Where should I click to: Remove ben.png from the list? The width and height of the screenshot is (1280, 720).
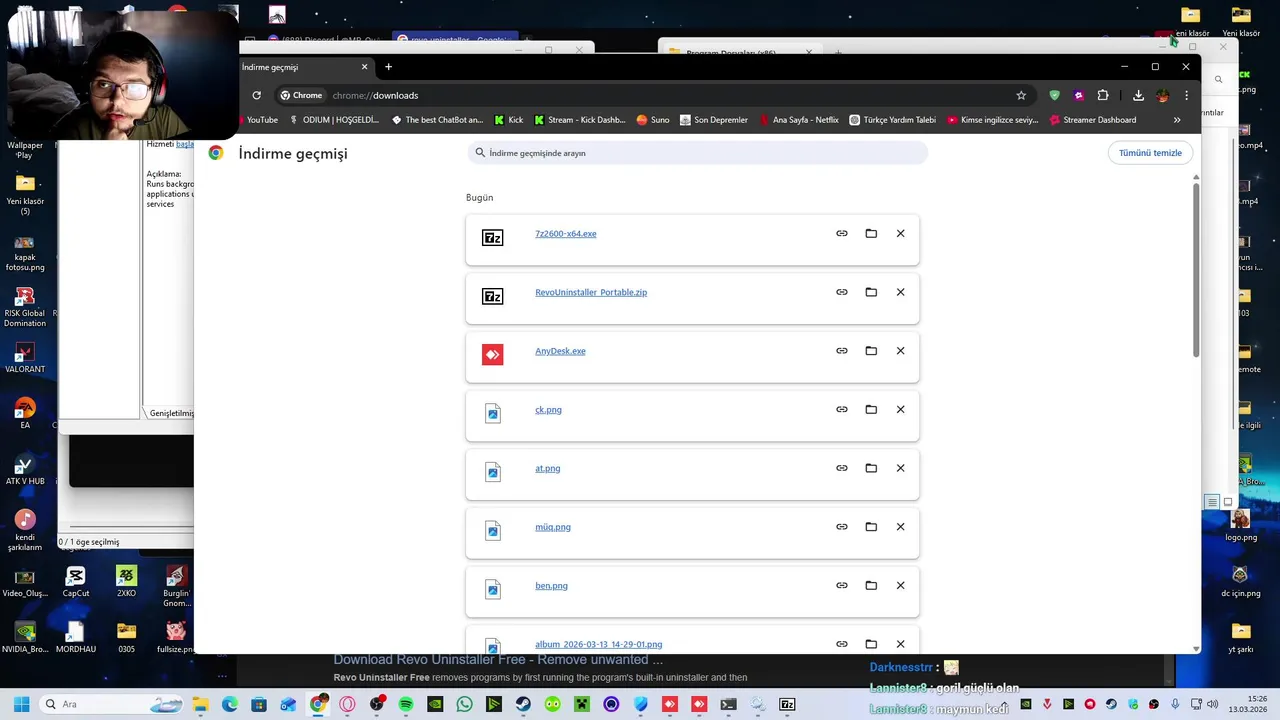(900, 585)
